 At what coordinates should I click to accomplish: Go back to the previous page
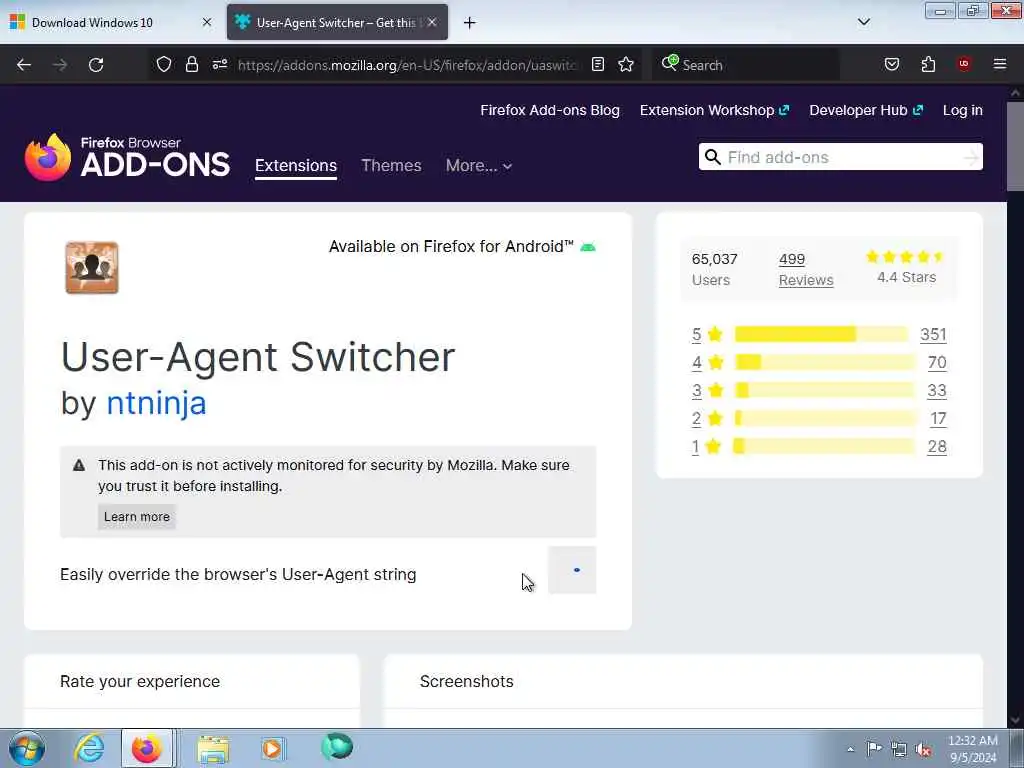pyautogui.click(x=24, y=65)
